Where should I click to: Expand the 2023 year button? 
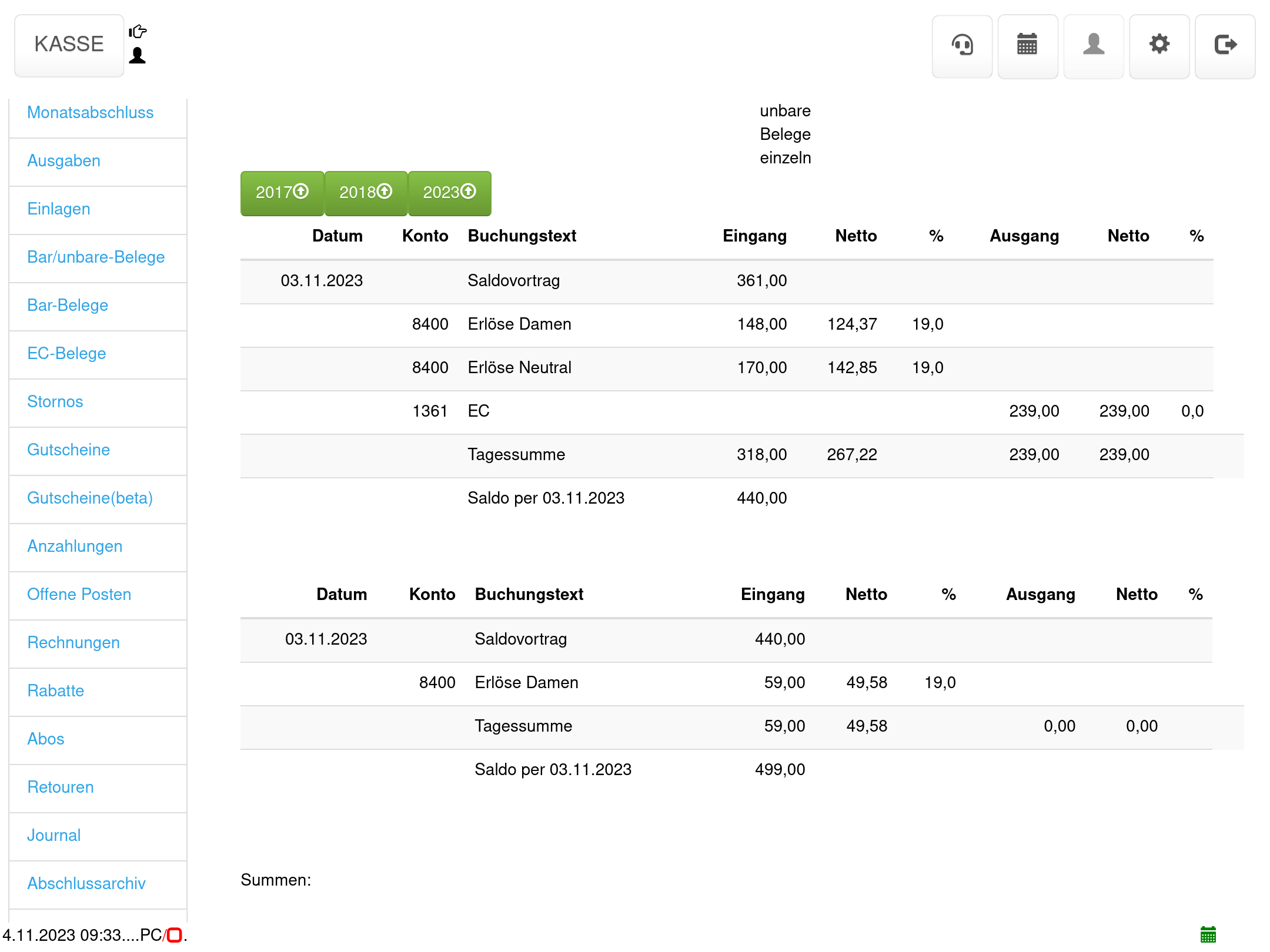coord(450,193)
